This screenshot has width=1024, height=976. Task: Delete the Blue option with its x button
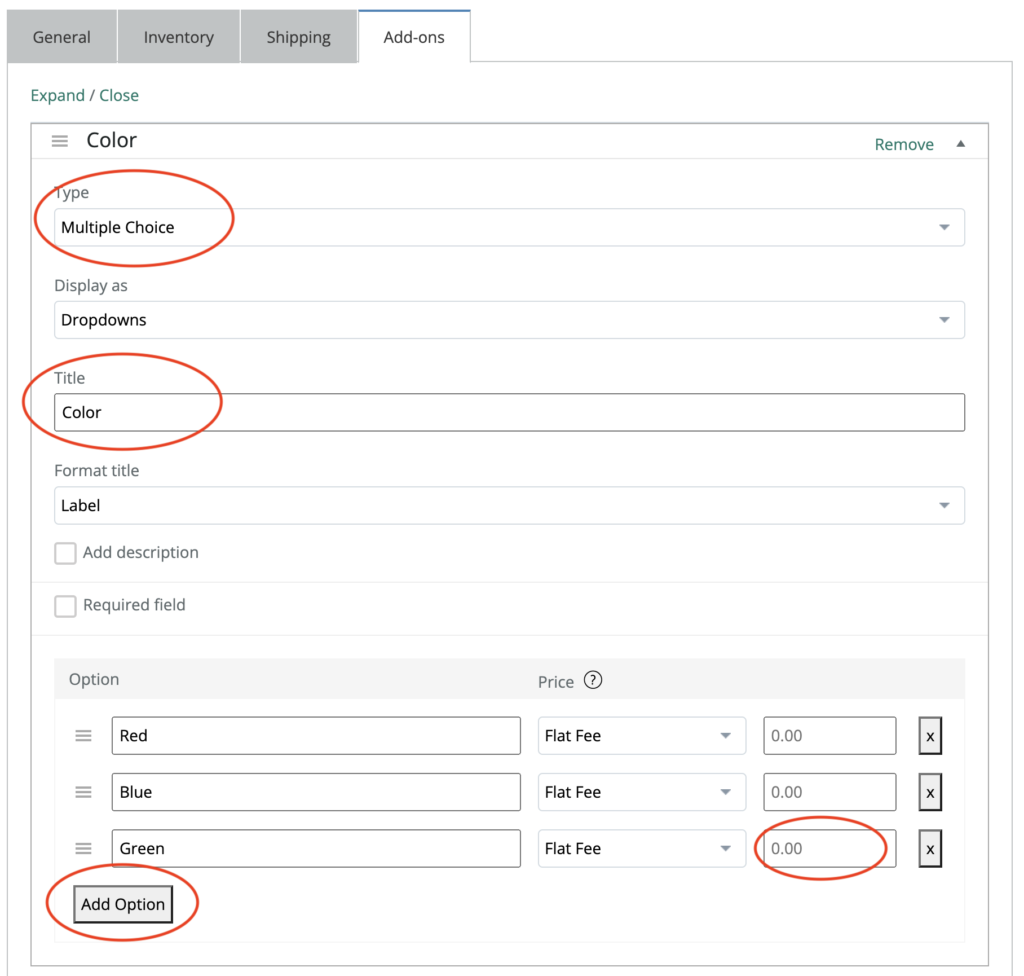pyautogui.click(x=930, y=792)
